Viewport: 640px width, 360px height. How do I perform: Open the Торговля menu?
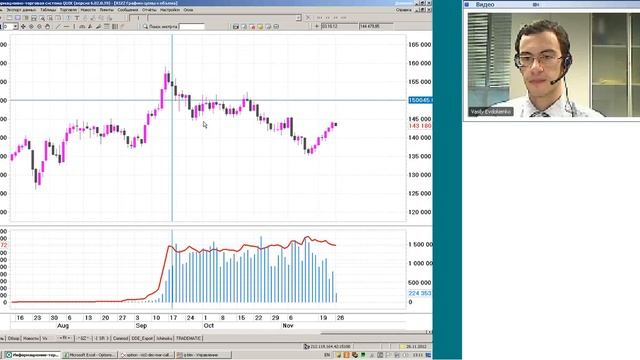click(68, 10)
